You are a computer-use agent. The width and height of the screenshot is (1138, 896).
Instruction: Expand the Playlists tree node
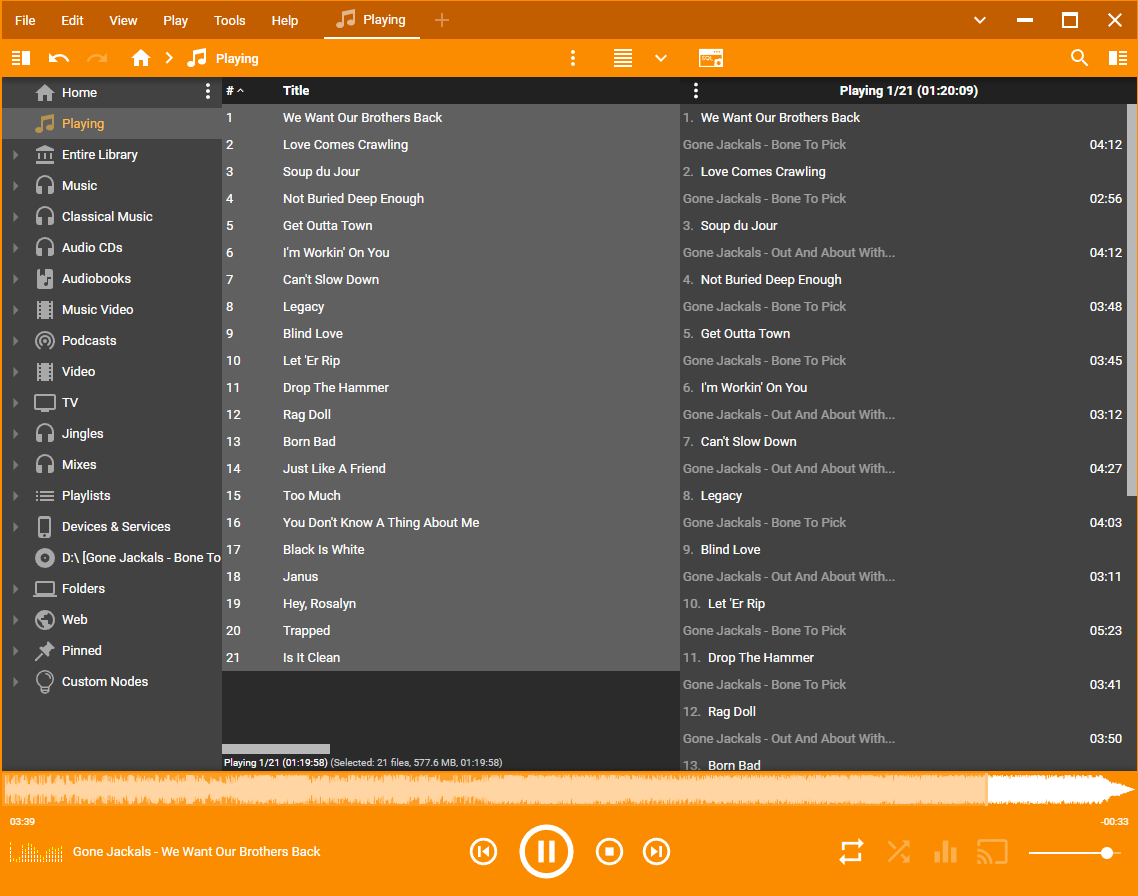point(15,496)
